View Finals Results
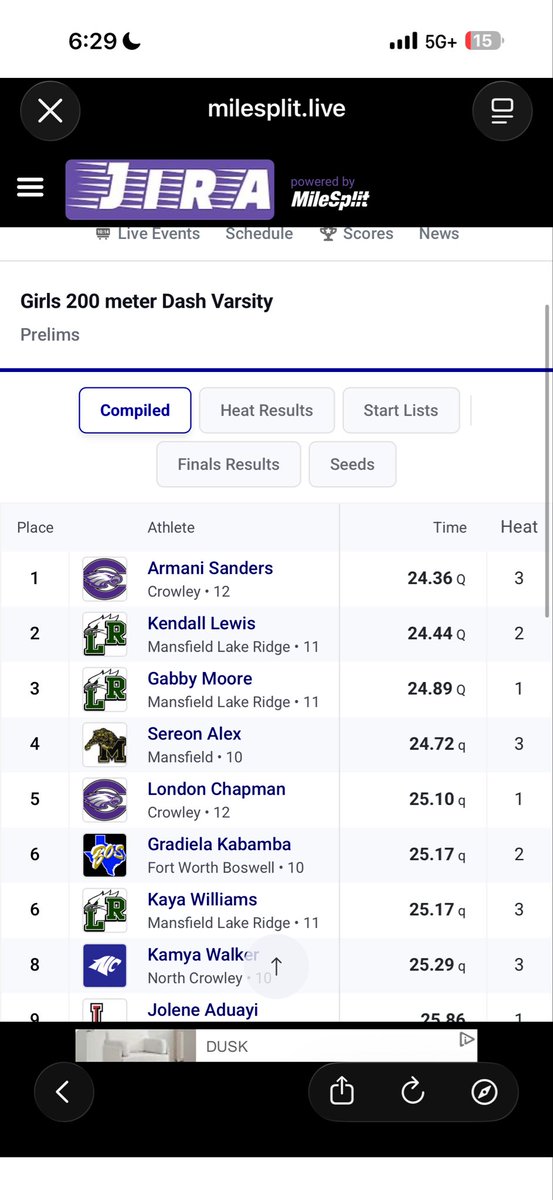553x1200 pixels. pyautogui.click(x=228, y=464)
